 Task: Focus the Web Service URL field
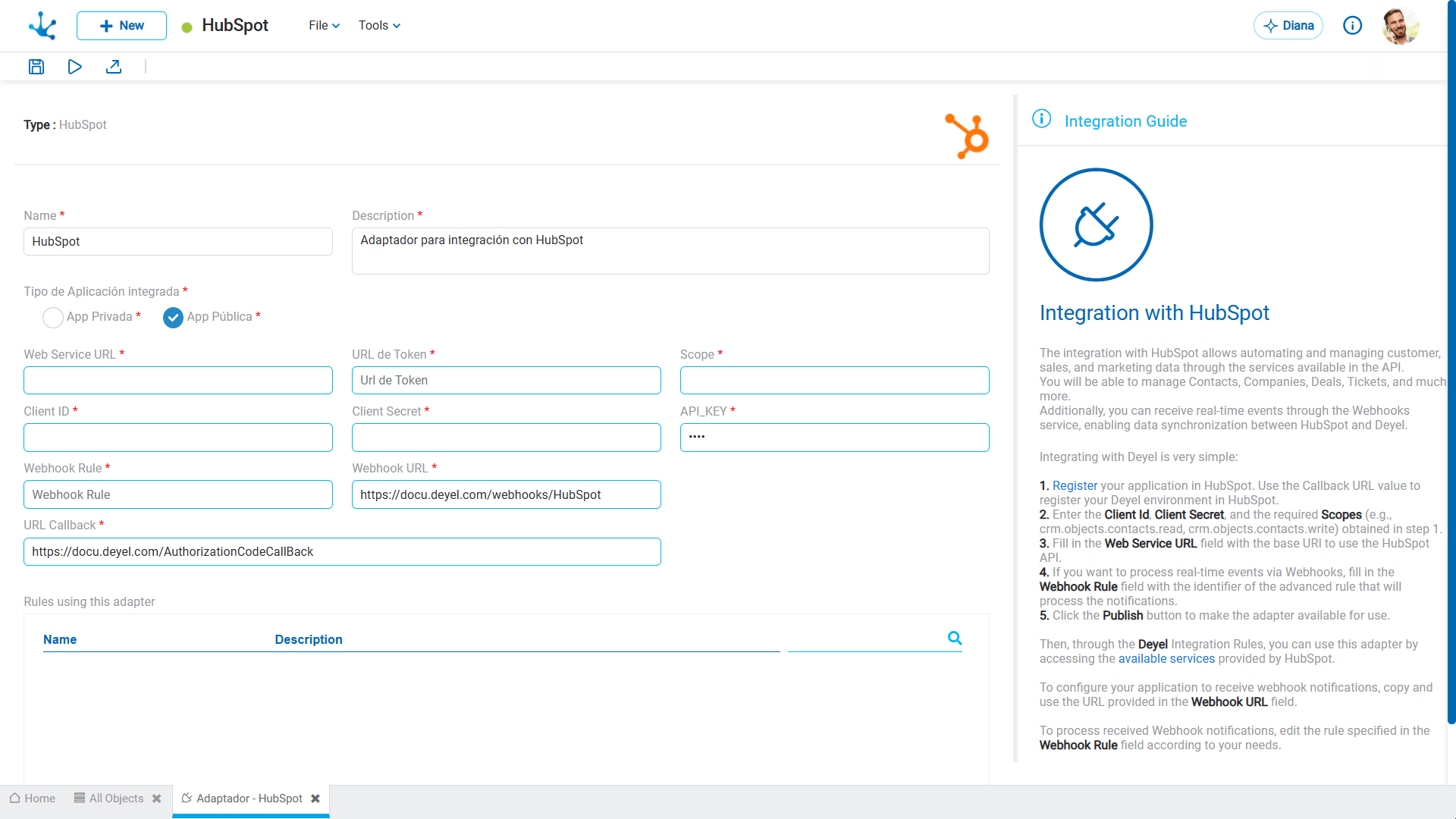click(178, 381)
